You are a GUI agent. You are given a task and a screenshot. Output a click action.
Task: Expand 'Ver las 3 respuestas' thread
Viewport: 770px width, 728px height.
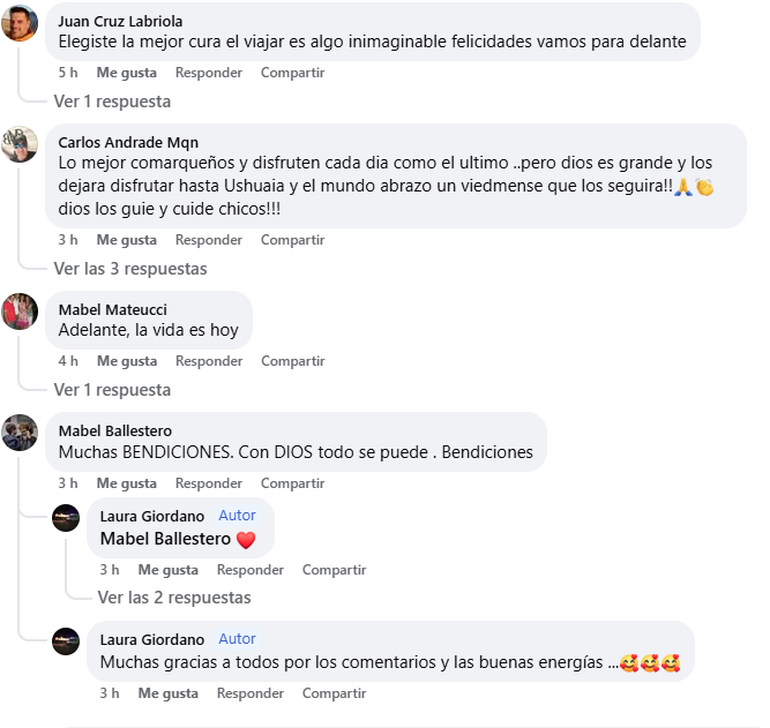click(130, 268)
